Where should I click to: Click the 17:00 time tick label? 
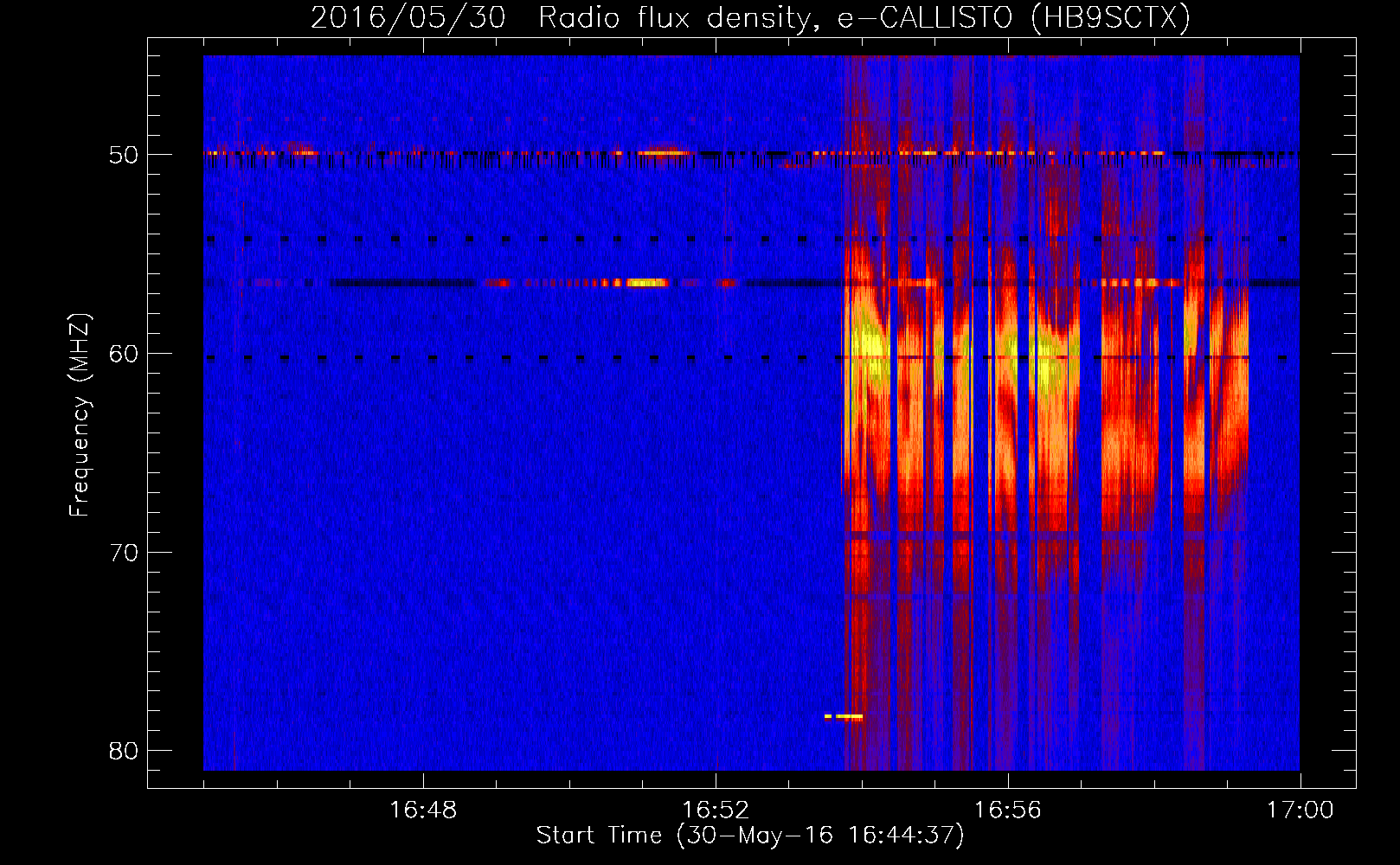[1300, 811]
